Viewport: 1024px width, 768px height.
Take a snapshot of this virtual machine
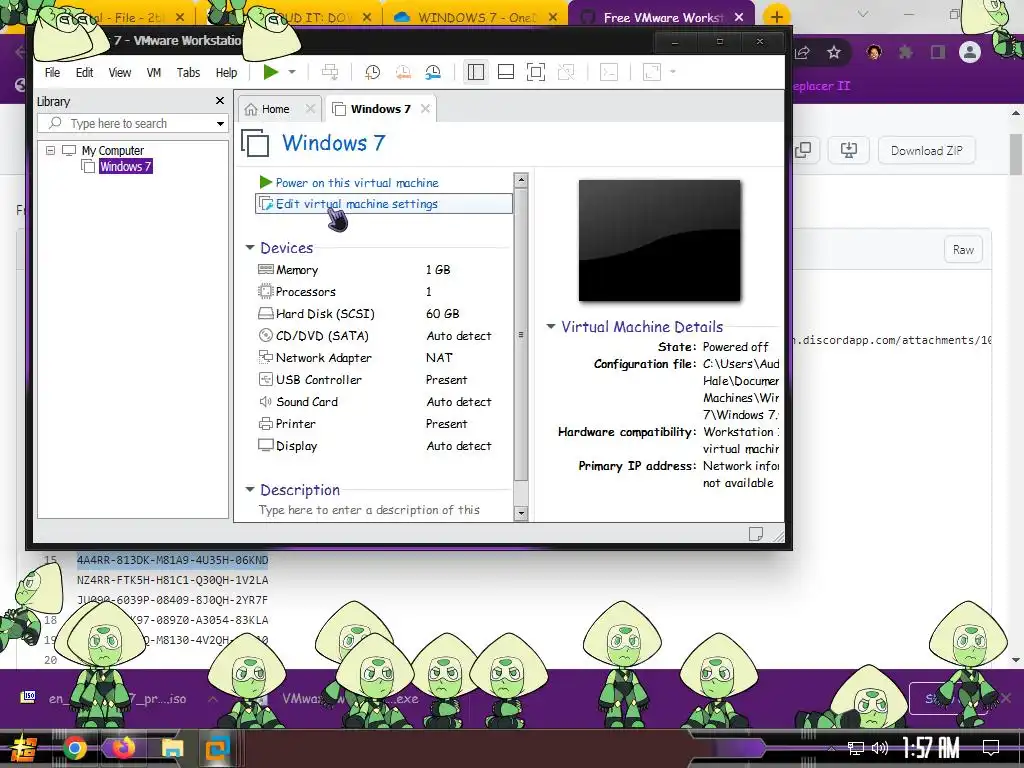tap(372, 72)
